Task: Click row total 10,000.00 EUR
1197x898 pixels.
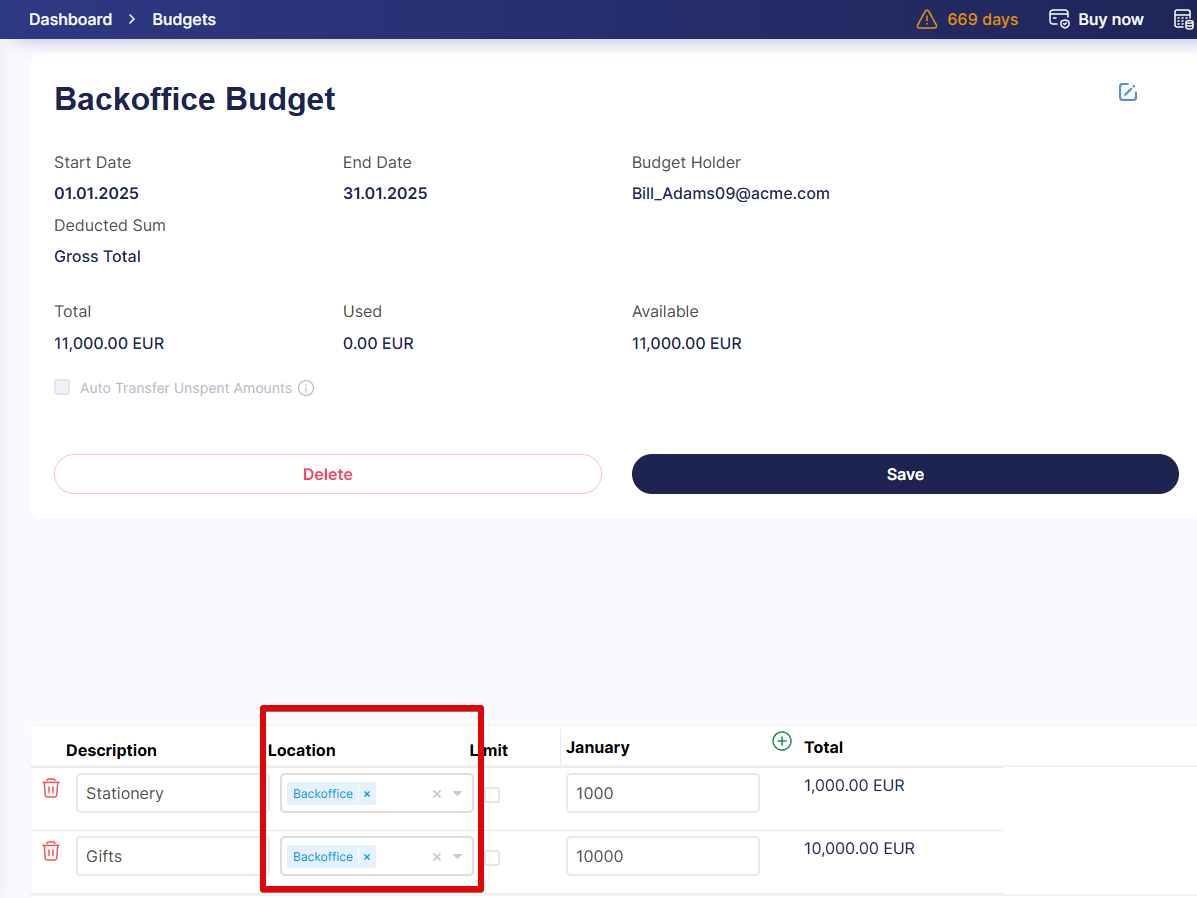Action: coord(859,848)
